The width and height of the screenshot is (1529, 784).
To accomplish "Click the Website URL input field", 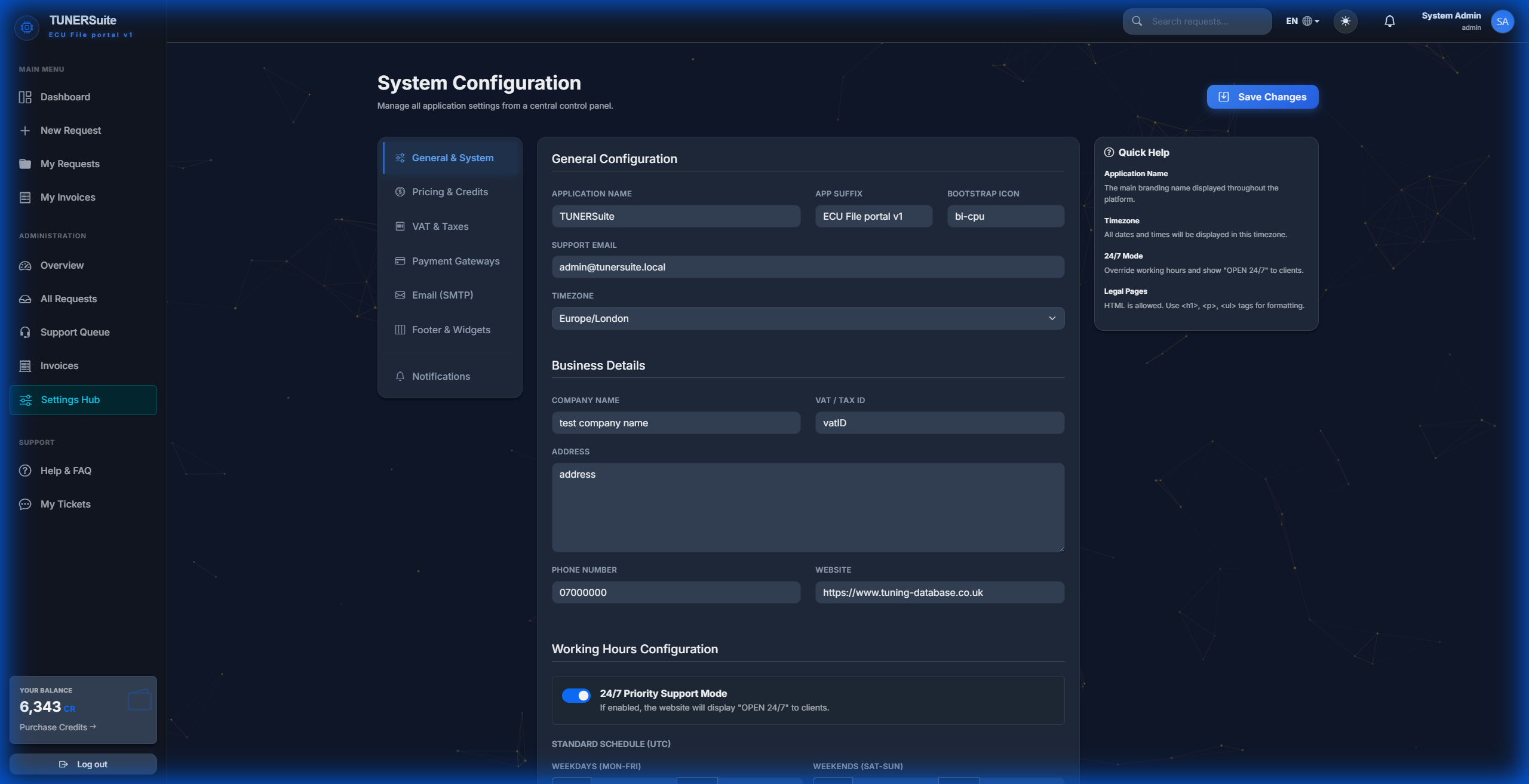I will click(939, 592).
